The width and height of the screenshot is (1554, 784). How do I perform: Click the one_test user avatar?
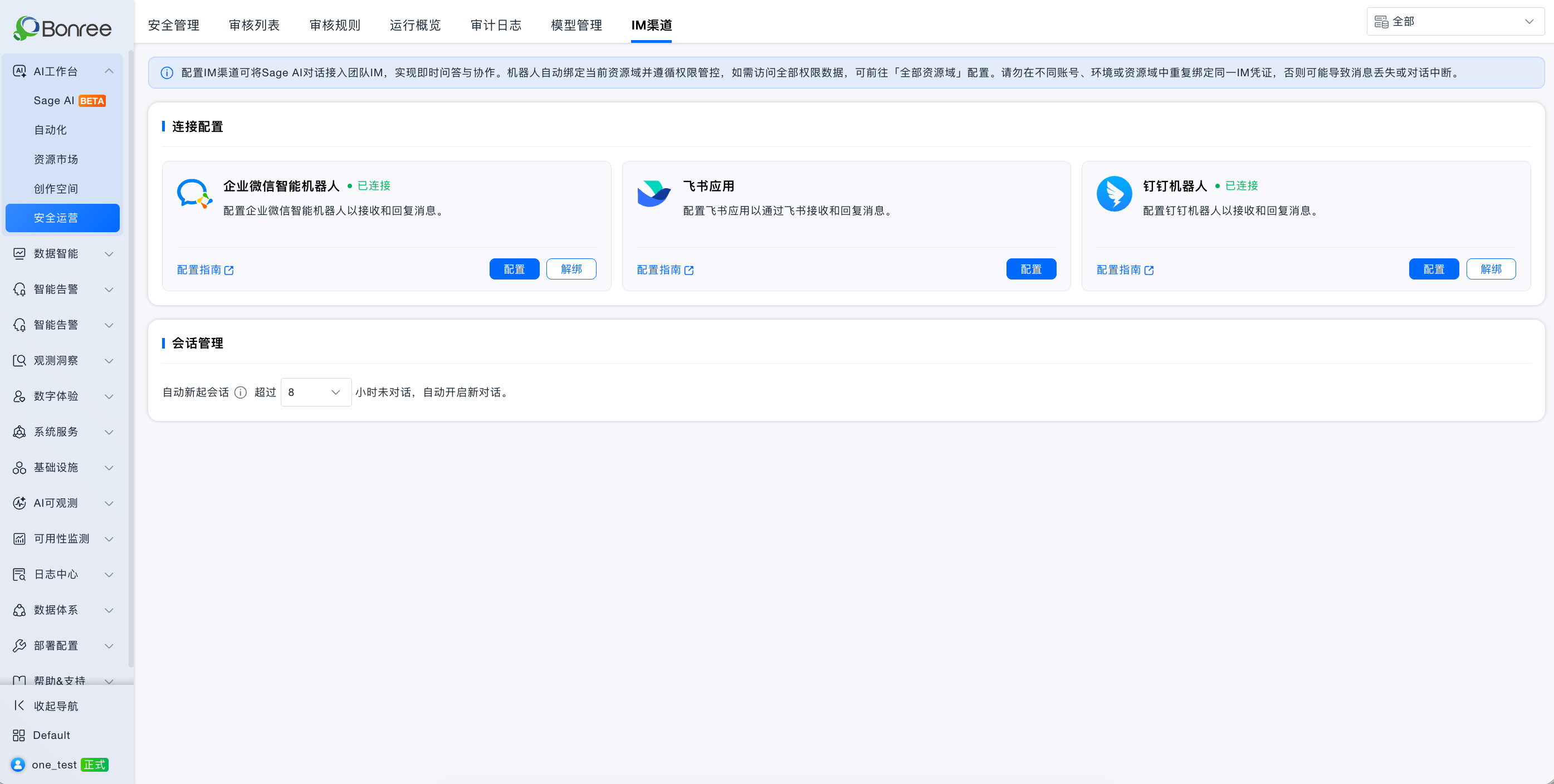click(18, 765)
